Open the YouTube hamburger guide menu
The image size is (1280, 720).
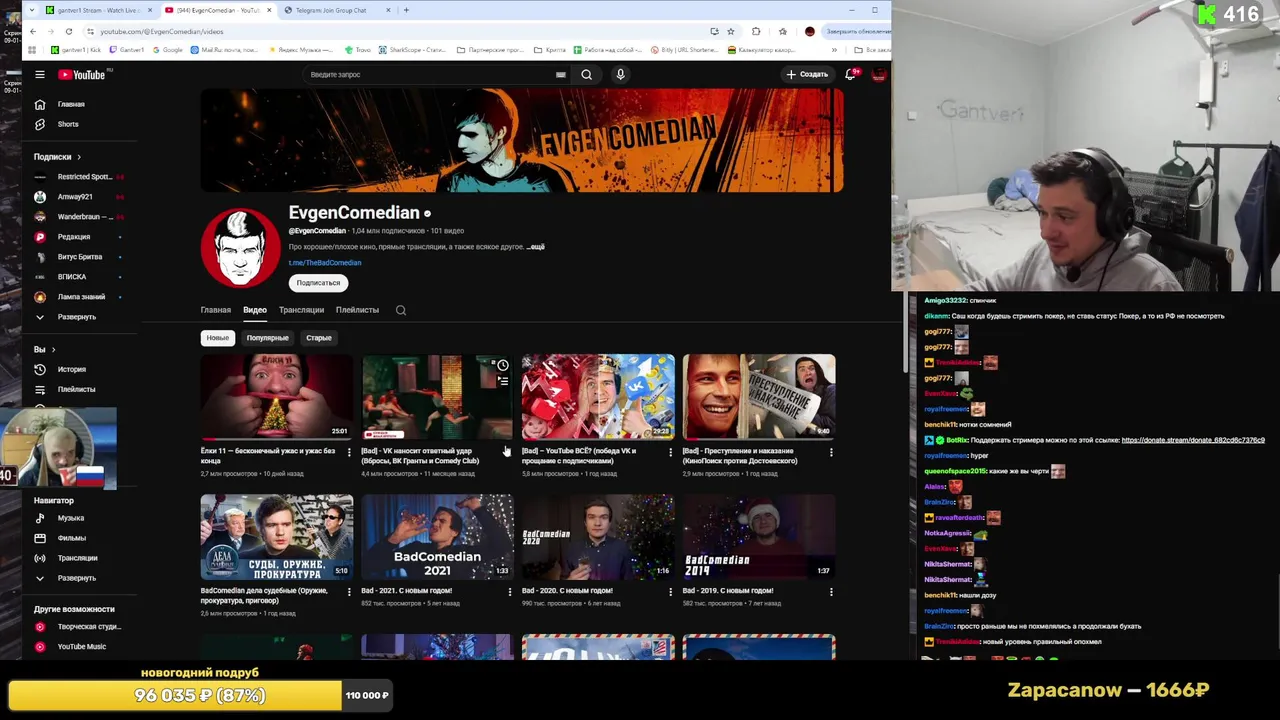click(x=40, y=74)
